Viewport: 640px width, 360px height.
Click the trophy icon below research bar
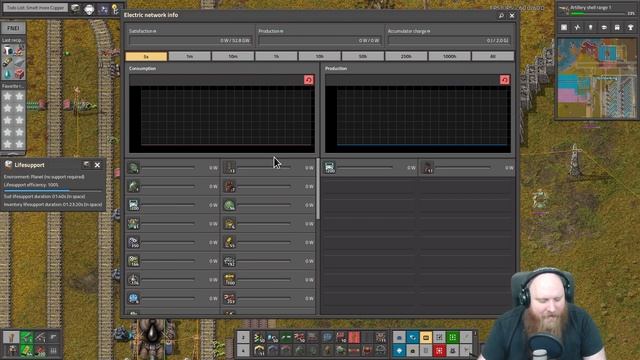click(630, 27)
